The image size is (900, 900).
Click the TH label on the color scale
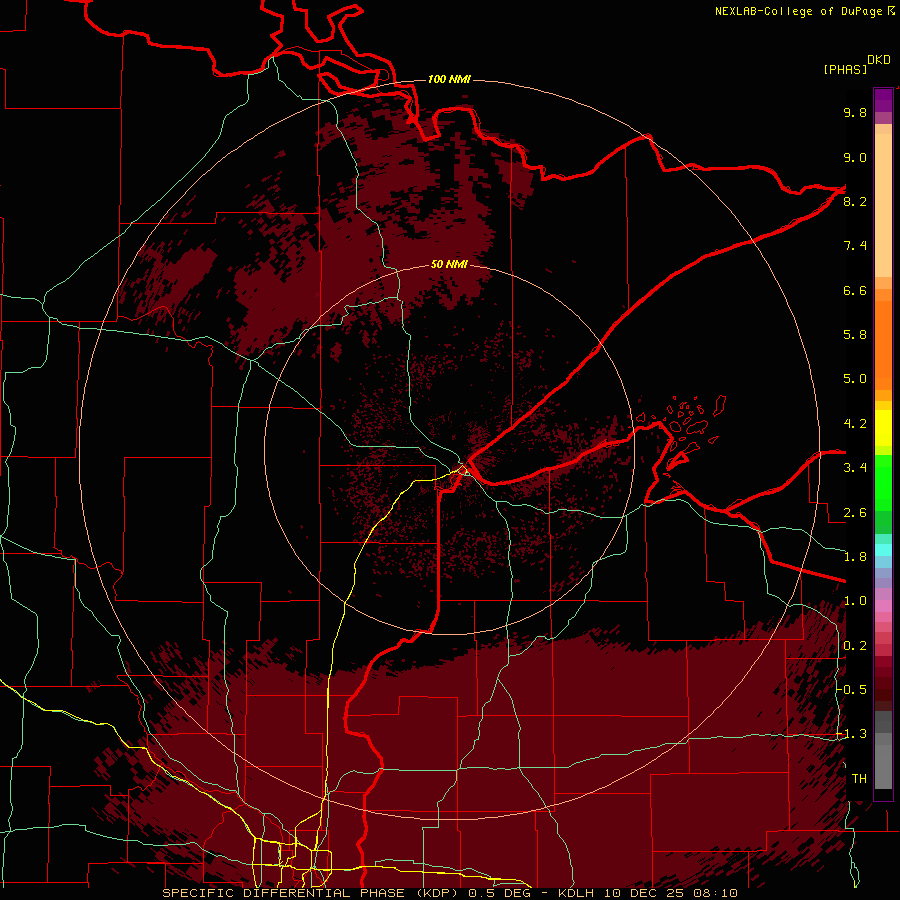point(859,778)
